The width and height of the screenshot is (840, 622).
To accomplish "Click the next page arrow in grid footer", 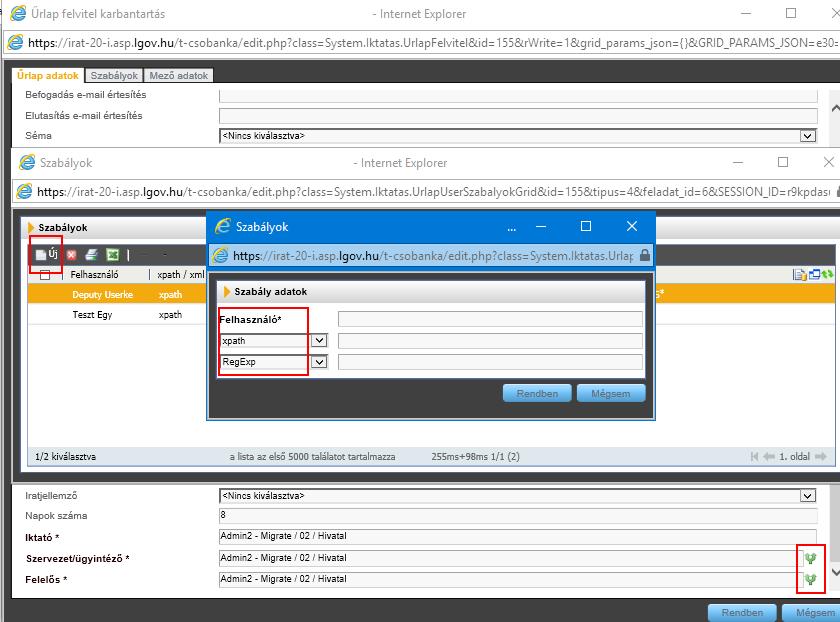I will click(821, 456).
